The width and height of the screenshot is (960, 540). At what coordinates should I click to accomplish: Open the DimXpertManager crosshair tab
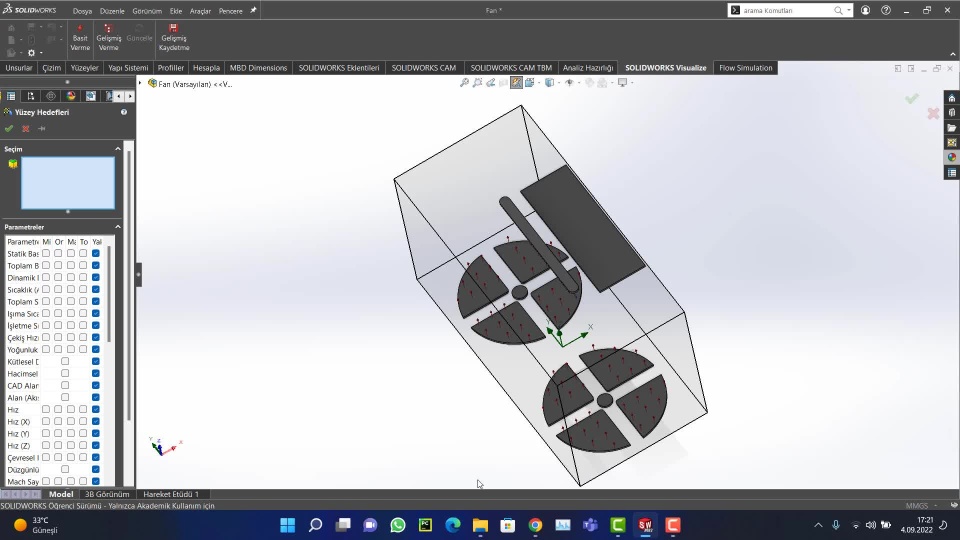(51, 96)
